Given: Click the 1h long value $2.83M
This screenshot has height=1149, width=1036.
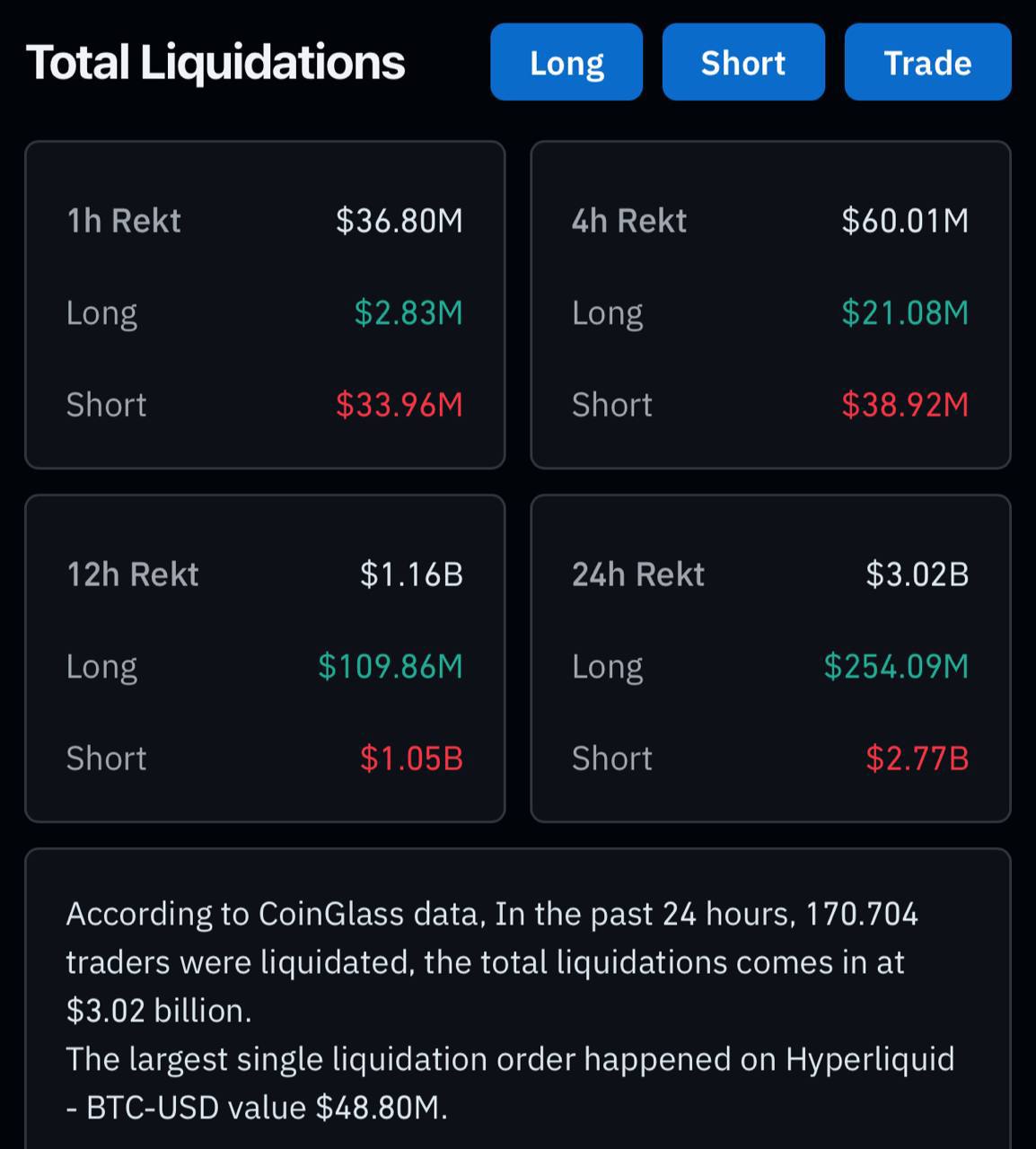Looking at the screenshot, I should [x=408, y=312].
